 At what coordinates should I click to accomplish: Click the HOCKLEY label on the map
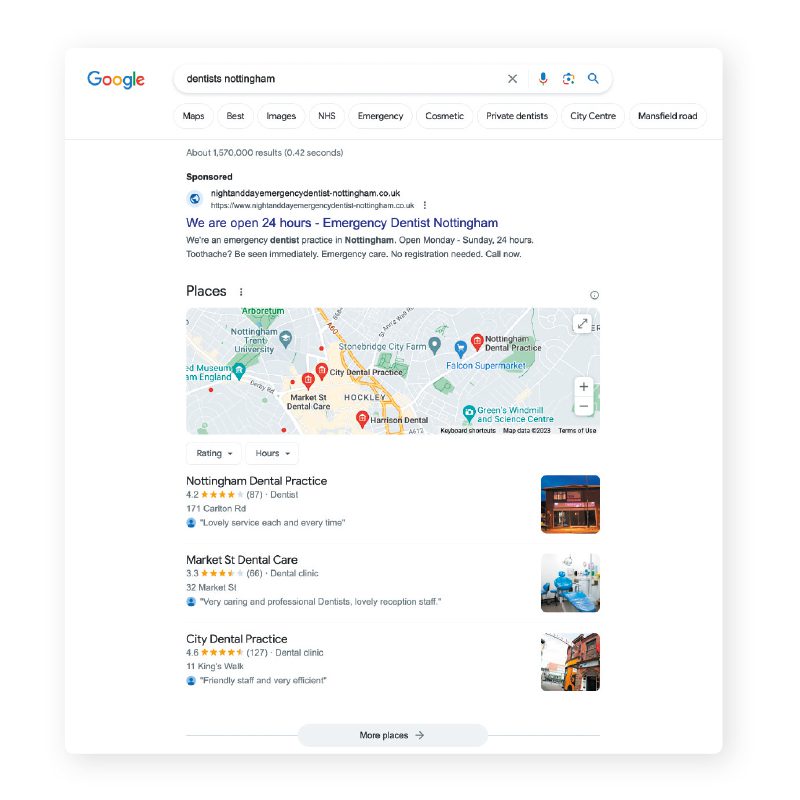coord(365,397)
